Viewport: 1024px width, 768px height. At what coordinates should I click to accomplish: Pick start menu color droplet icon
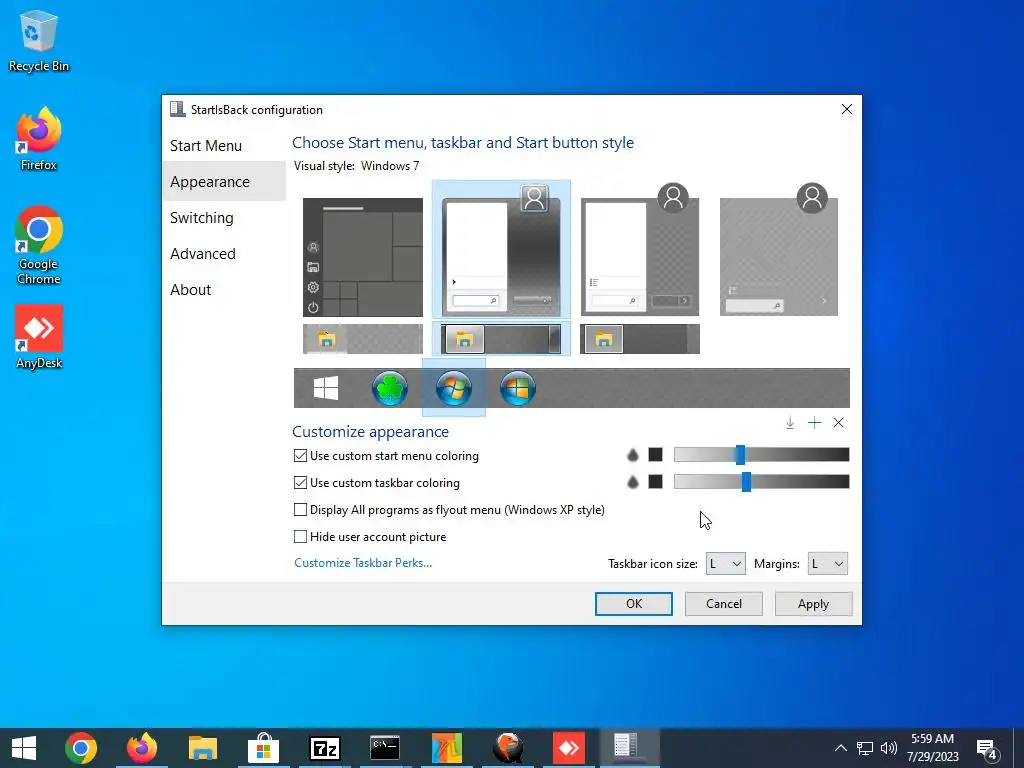coord(632,455)
